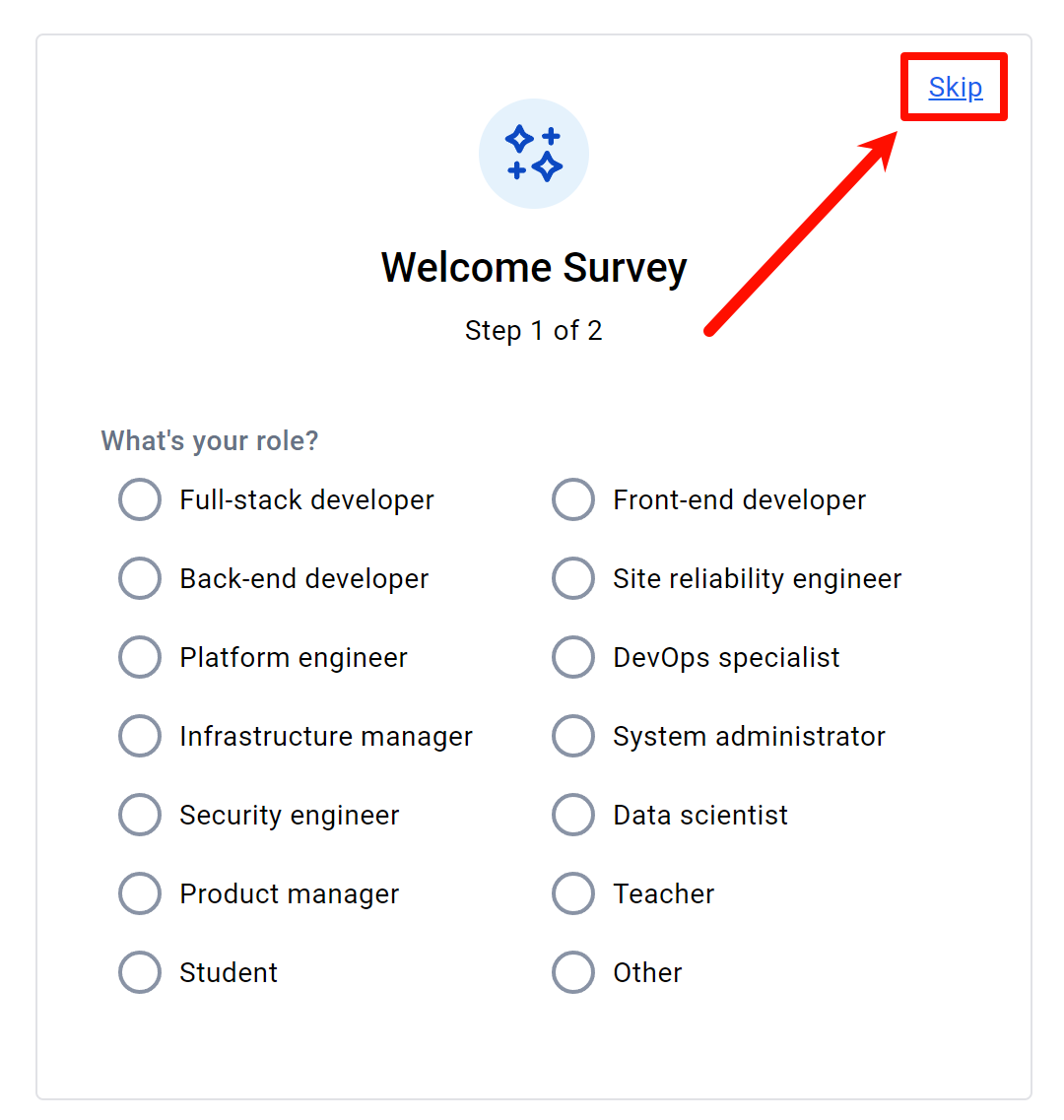Select the Full-stack developer role
Image resolution: width=1064 pixels, height=1120 pixels.
[140, 499]
